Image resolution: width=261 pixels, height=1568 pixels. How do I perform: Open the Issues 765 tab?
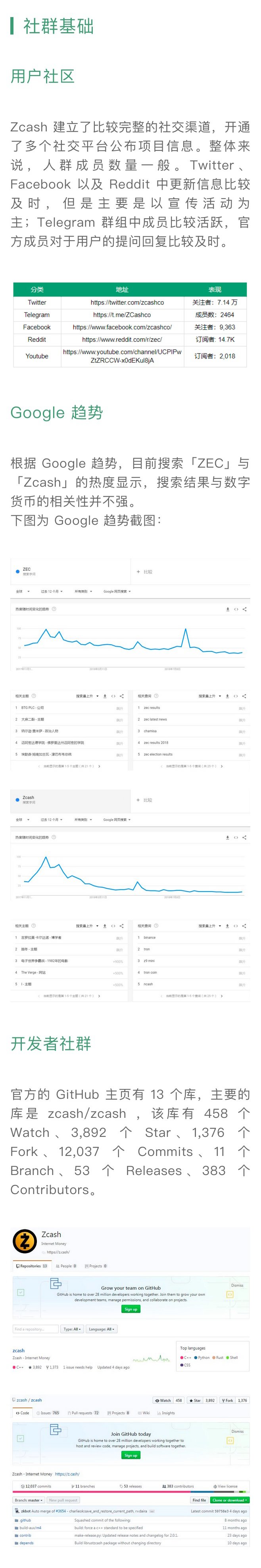click(x=48, y=1413)
